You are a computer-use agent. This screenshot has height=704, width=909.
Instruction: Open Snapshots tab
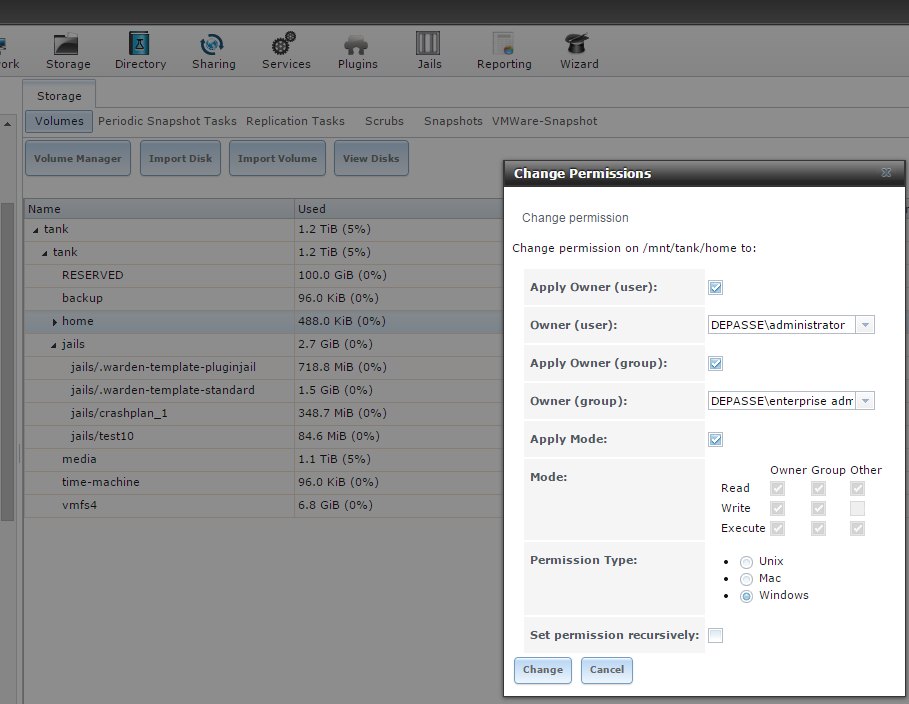[x=453, y=121]
